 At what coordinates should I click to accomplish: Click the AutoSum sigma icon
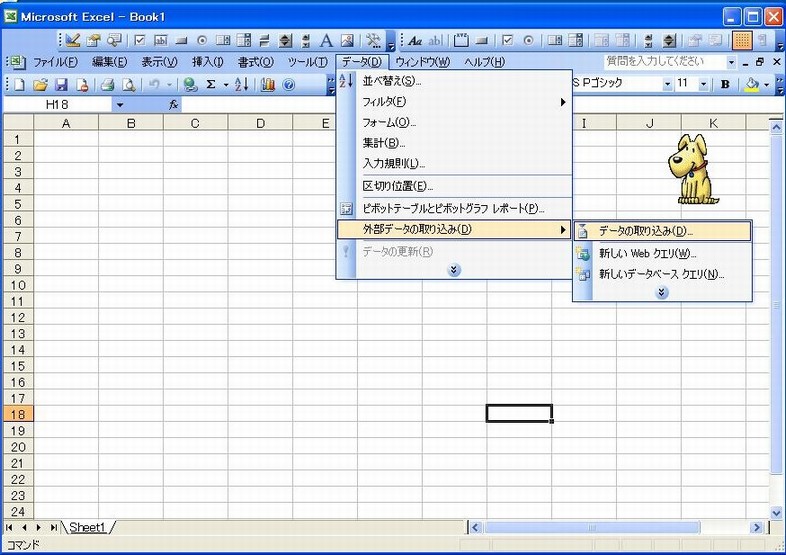[211, 85]
